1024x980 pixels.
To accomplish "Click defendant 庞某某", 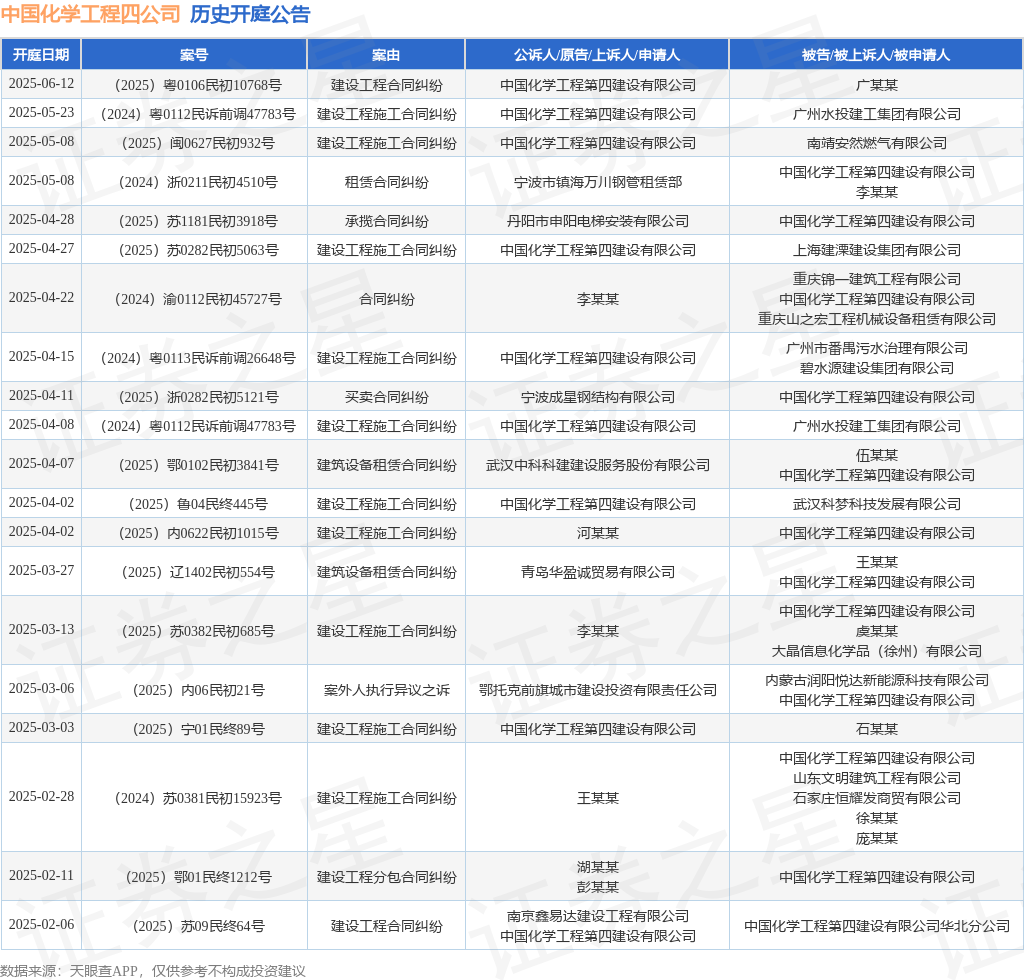I will point(876,839).
